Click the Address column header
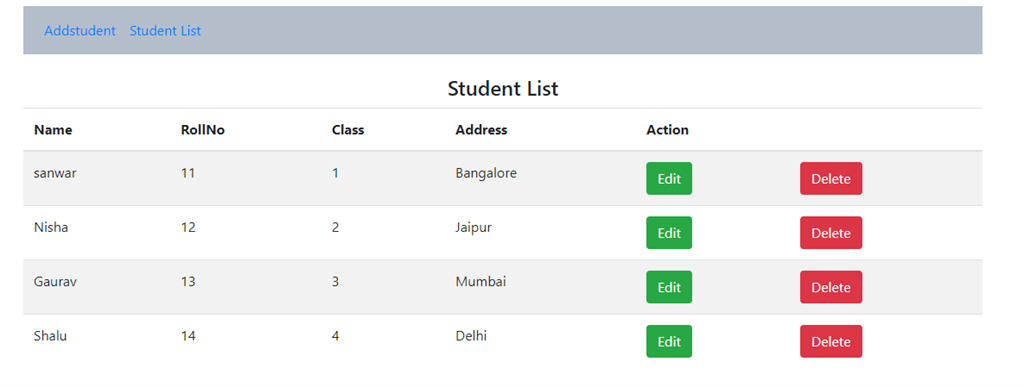Image resolution: width=1024 pixels, height=387 pixels. tap(481, 130)
